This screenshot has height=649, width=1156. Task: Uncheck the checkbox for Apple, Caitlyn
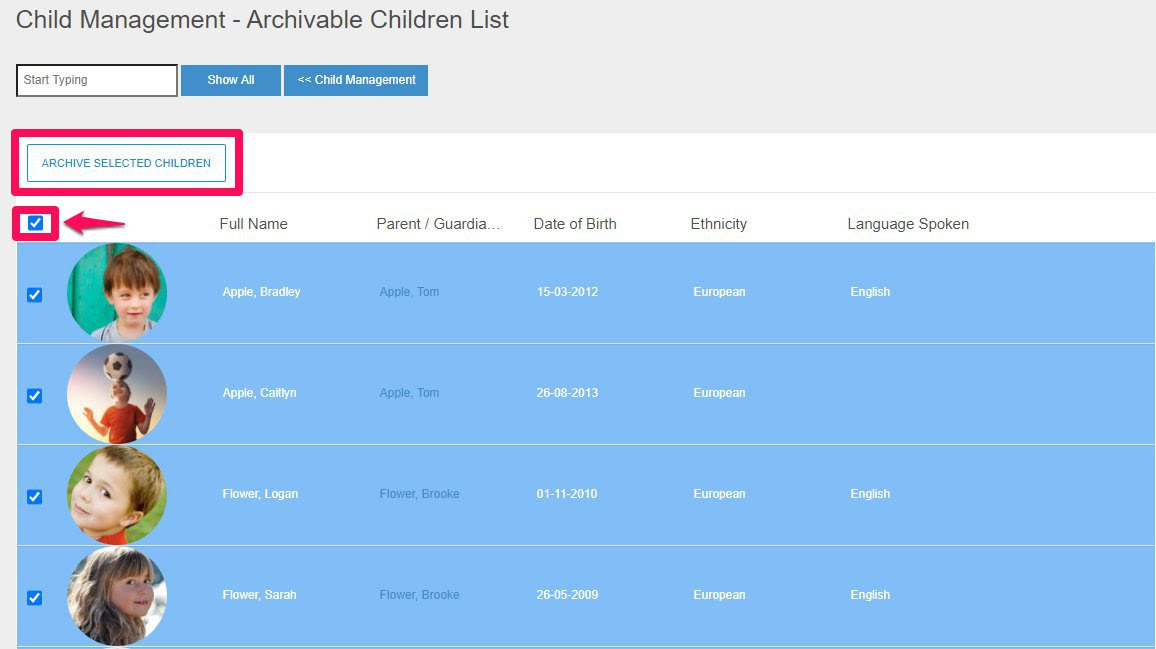pos(34,396)
